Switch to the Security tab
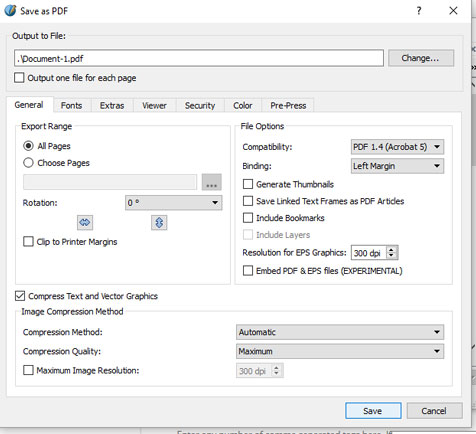 point(200,105)
